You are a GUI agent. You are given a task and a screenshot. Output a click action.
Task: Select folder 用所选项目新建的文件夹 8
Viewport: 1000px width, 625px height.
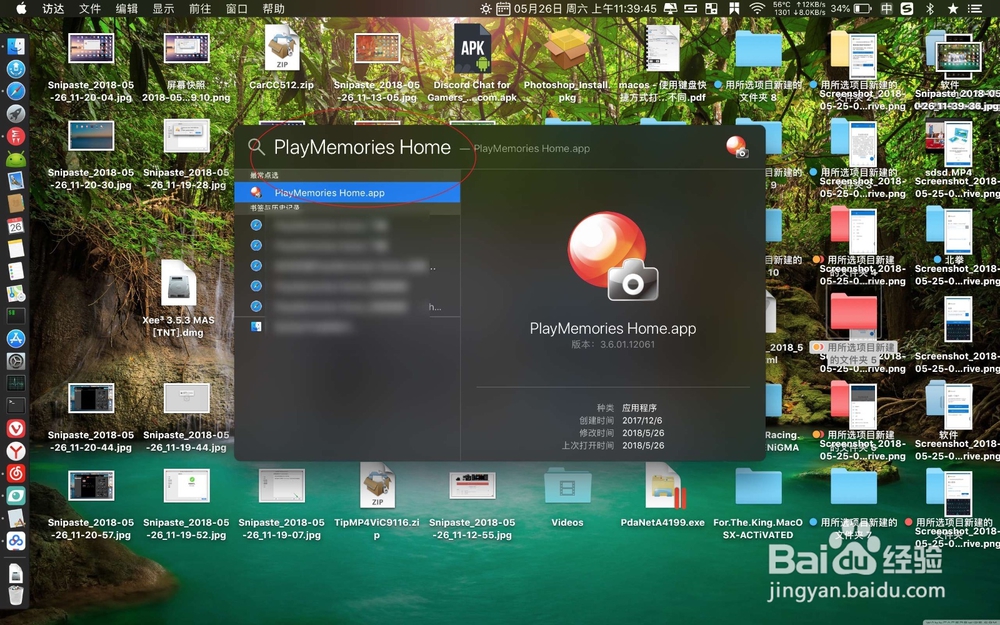758,49
